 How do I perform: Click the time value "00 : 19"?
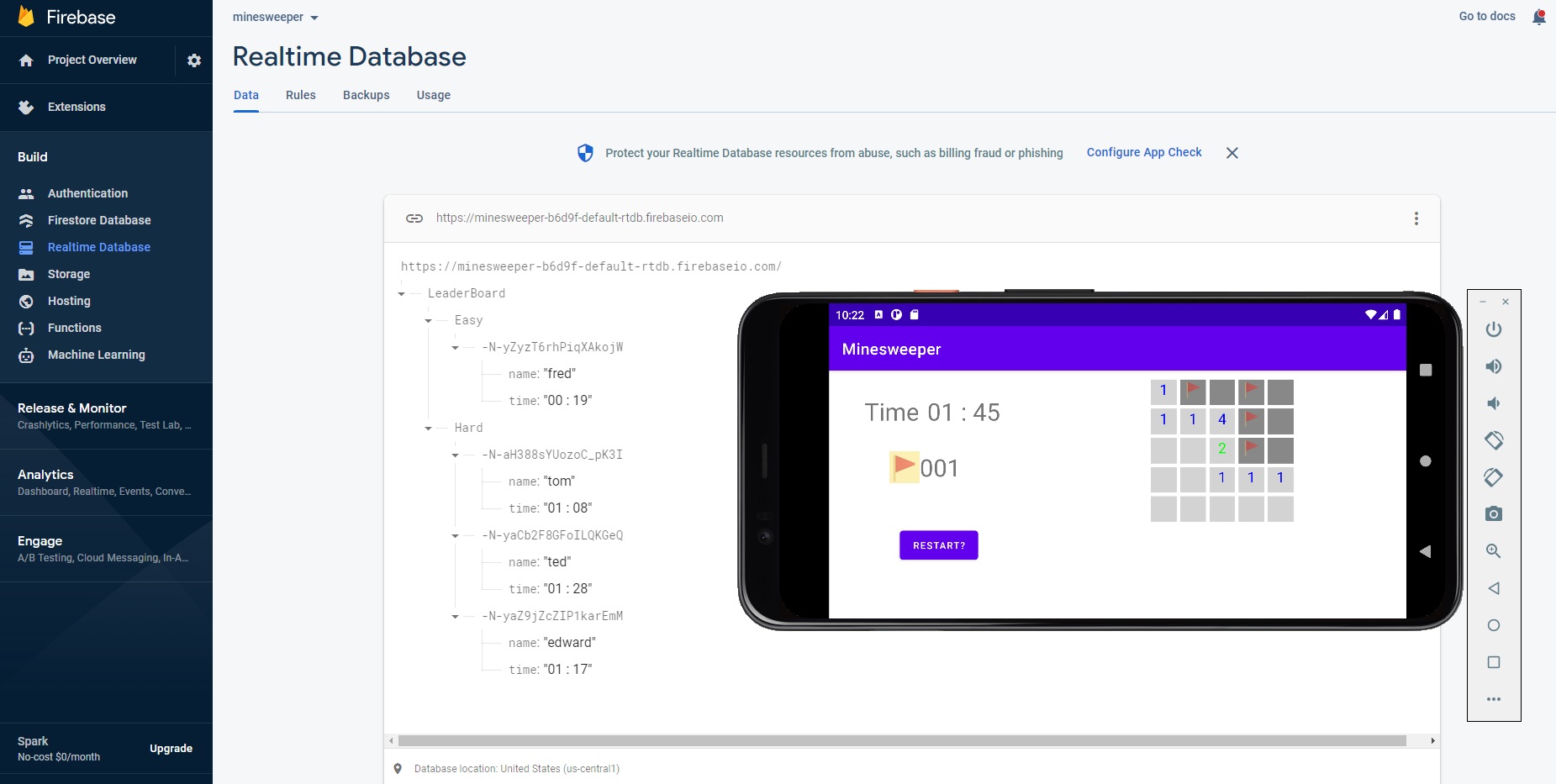[x=567, y=401]
